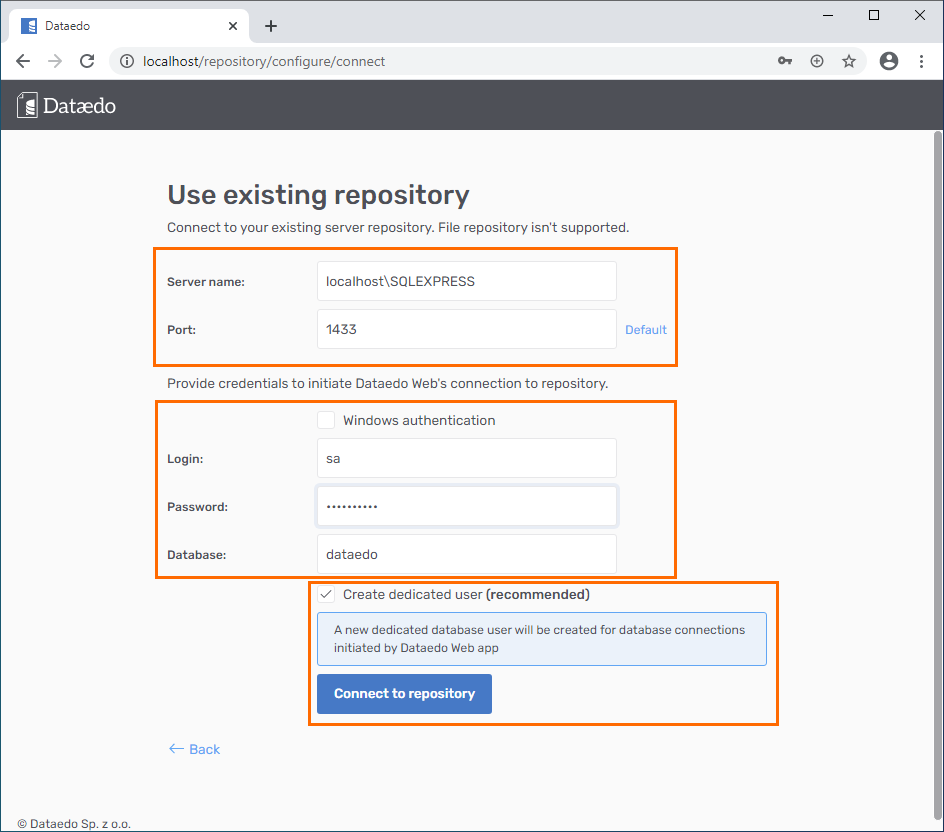The image size is (944, 832).
Task: Focus the Password field
Action: [466, 506]
